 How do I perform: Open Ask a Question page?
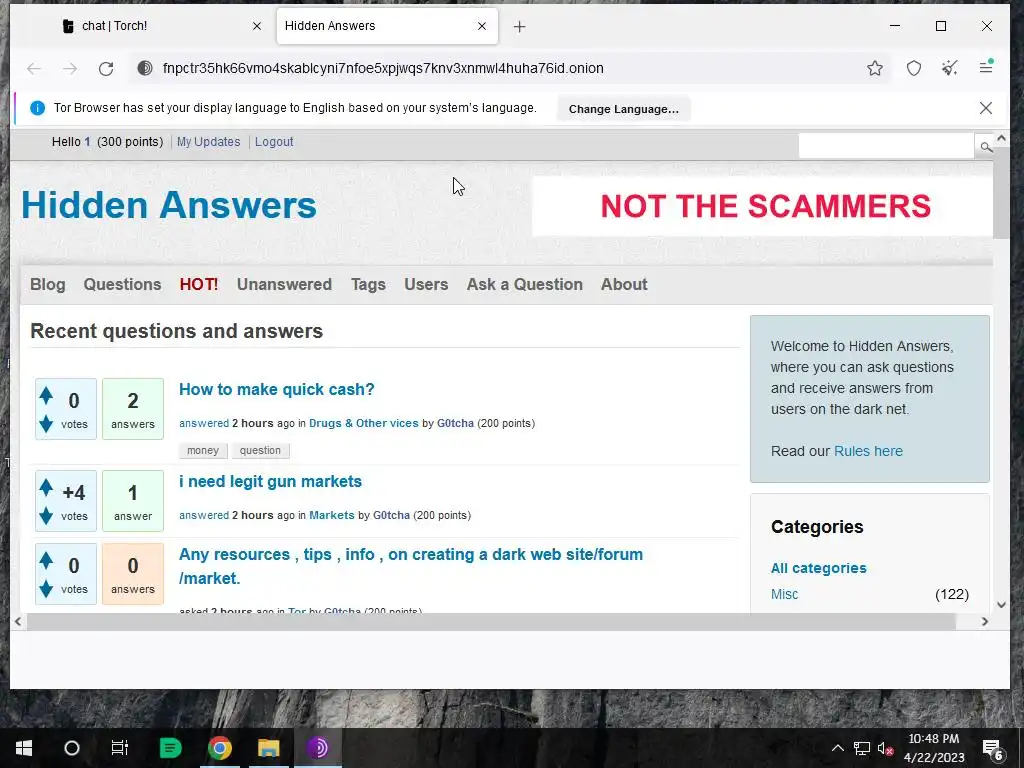click(524, 284)
